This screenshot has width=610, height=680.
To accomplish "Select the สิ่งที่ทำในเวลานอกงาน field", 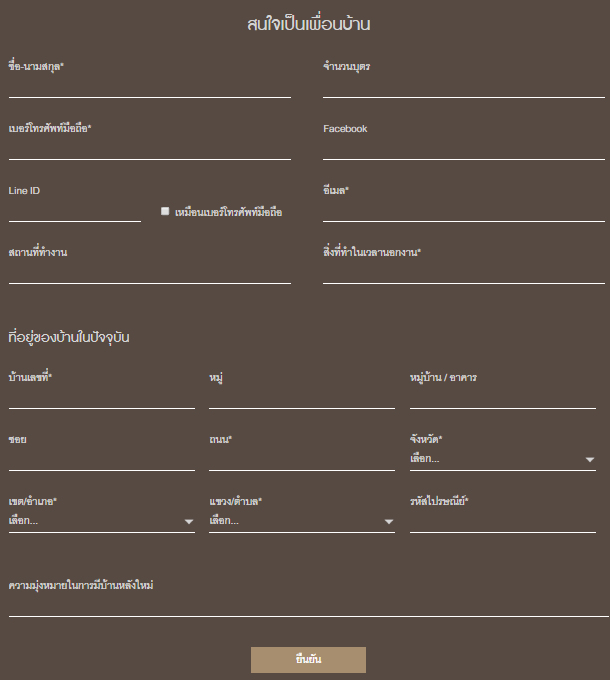I will pos(463,273).
